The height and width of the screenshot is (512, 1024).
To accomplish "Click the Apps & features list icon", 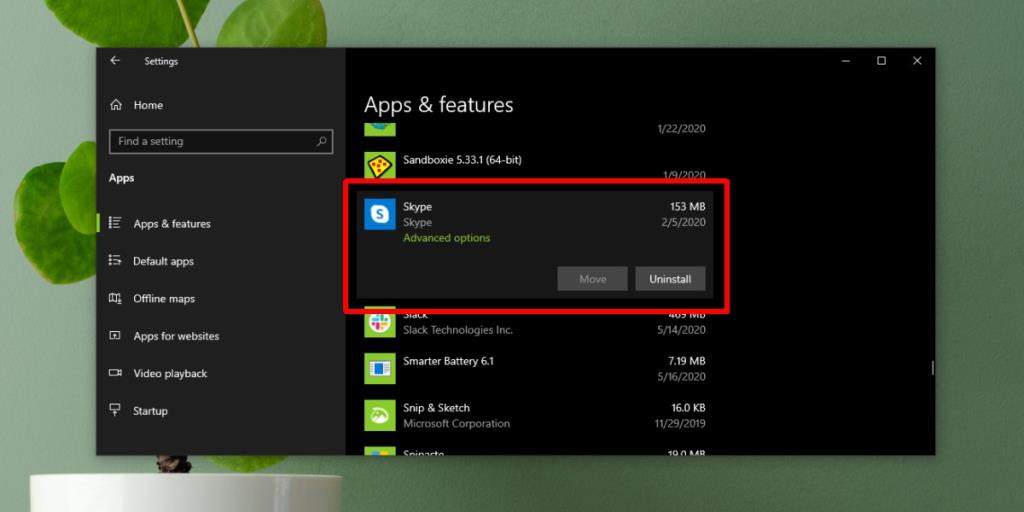I will coord(115,223).
